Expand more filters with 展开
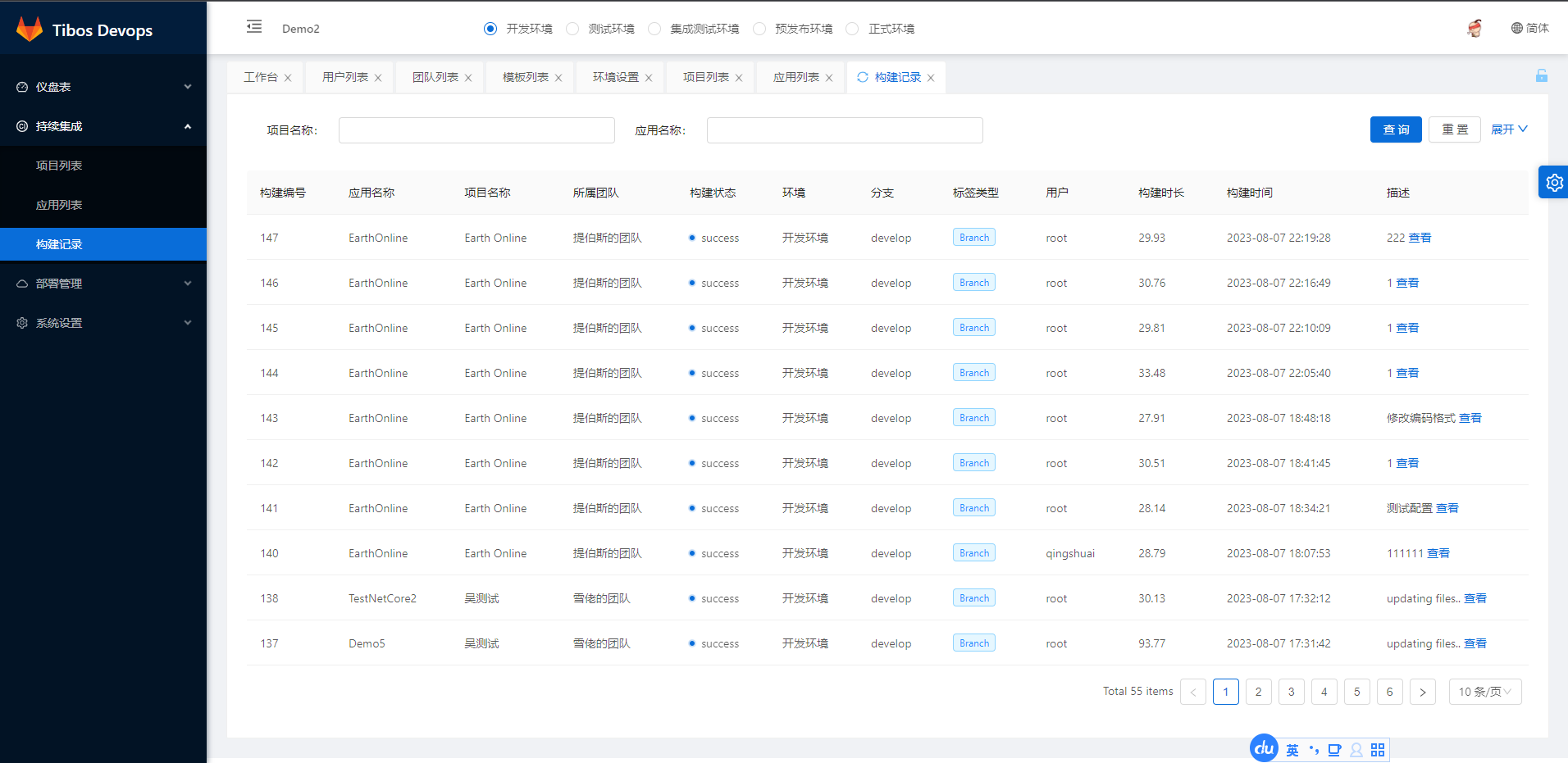Image resolution: width=1568 pixels, height=763 pixels. pos(1509,129)
